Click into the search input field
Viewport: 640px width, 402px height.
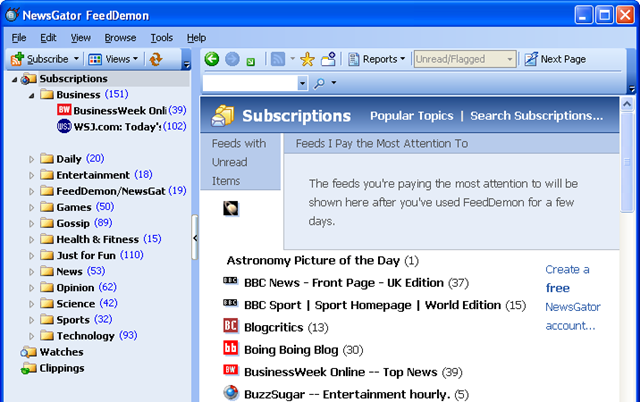[x=250, y=83]
